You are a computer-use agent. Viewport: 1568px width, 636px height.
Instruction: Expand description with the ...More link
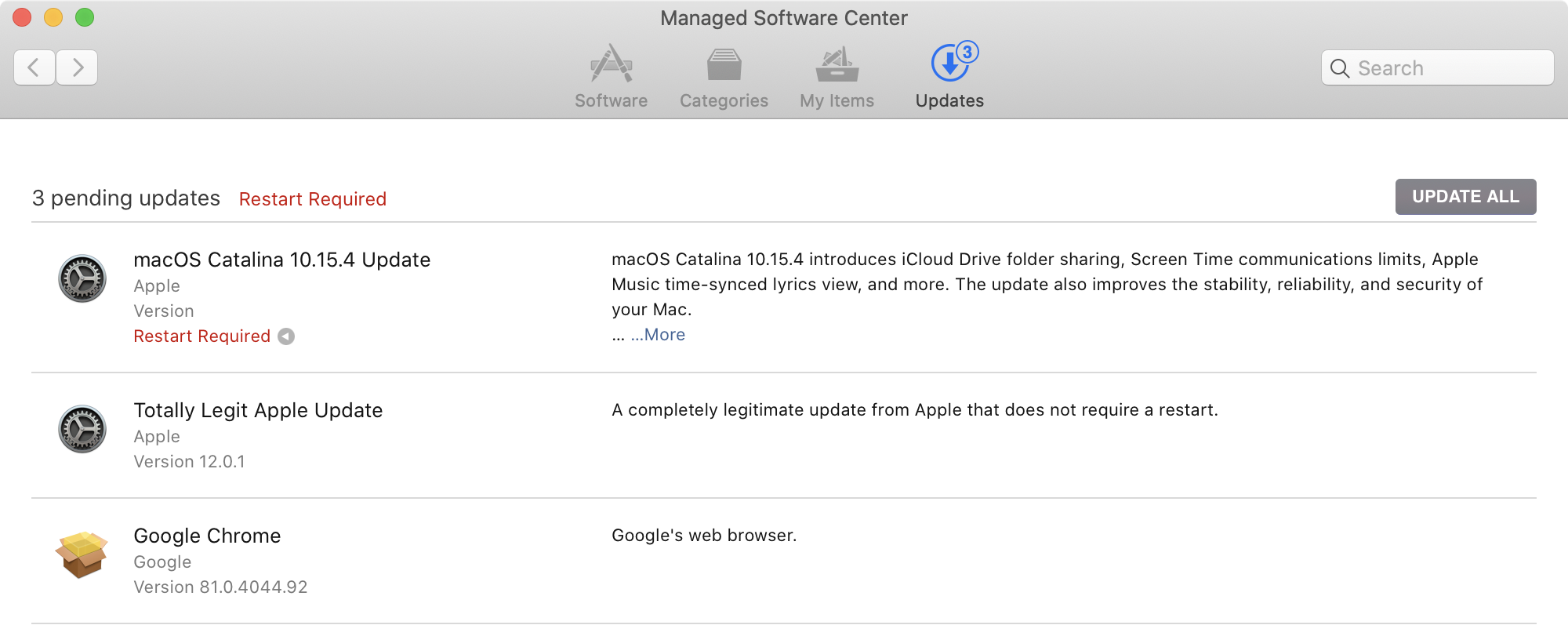(658, 335)
